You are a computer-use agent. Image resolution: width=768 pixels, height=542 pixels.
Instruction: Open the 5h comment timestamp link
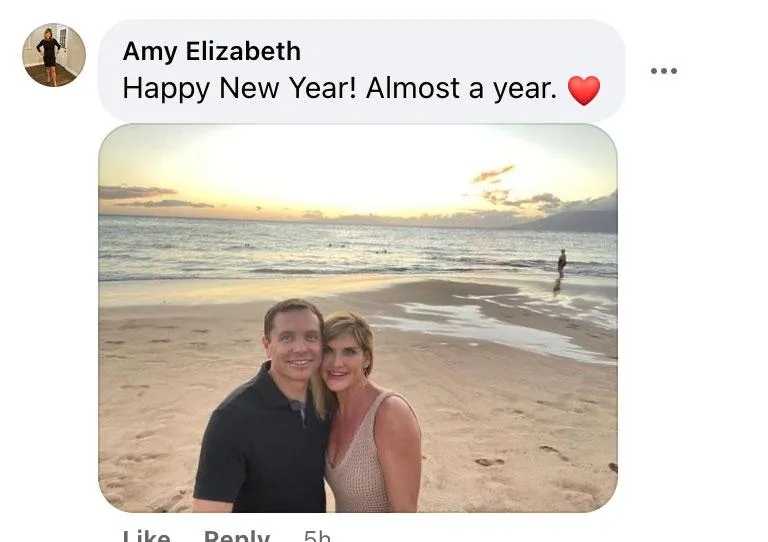pos(317,536)
